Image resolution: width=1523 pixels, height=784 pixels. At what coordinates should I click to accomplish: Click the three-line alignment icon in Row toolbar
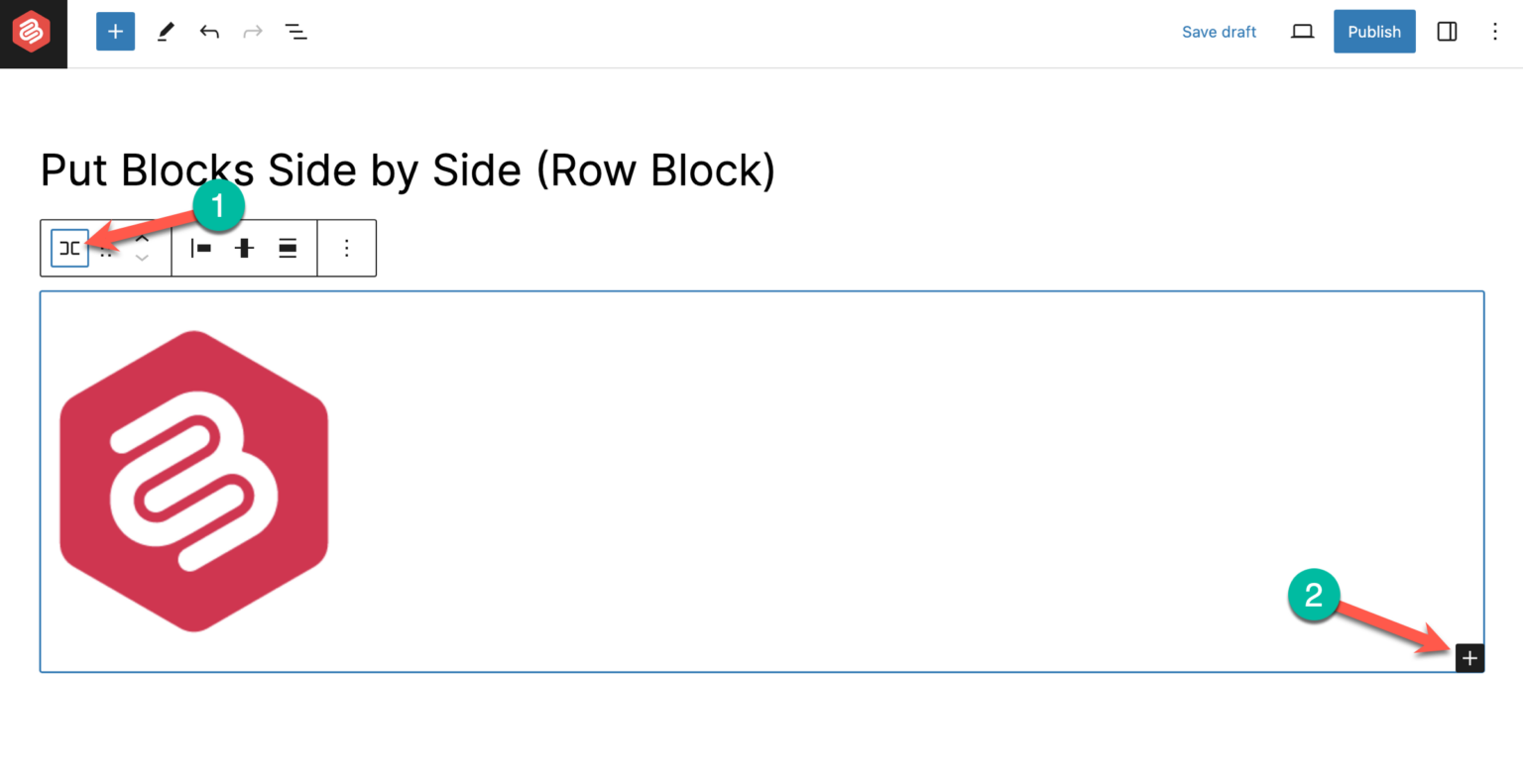click(287, 248)
